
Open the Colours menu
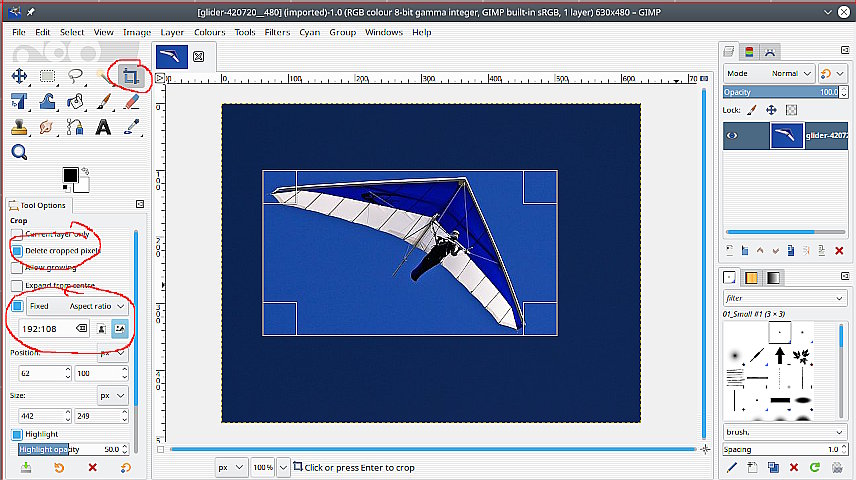tap(210, 32)
